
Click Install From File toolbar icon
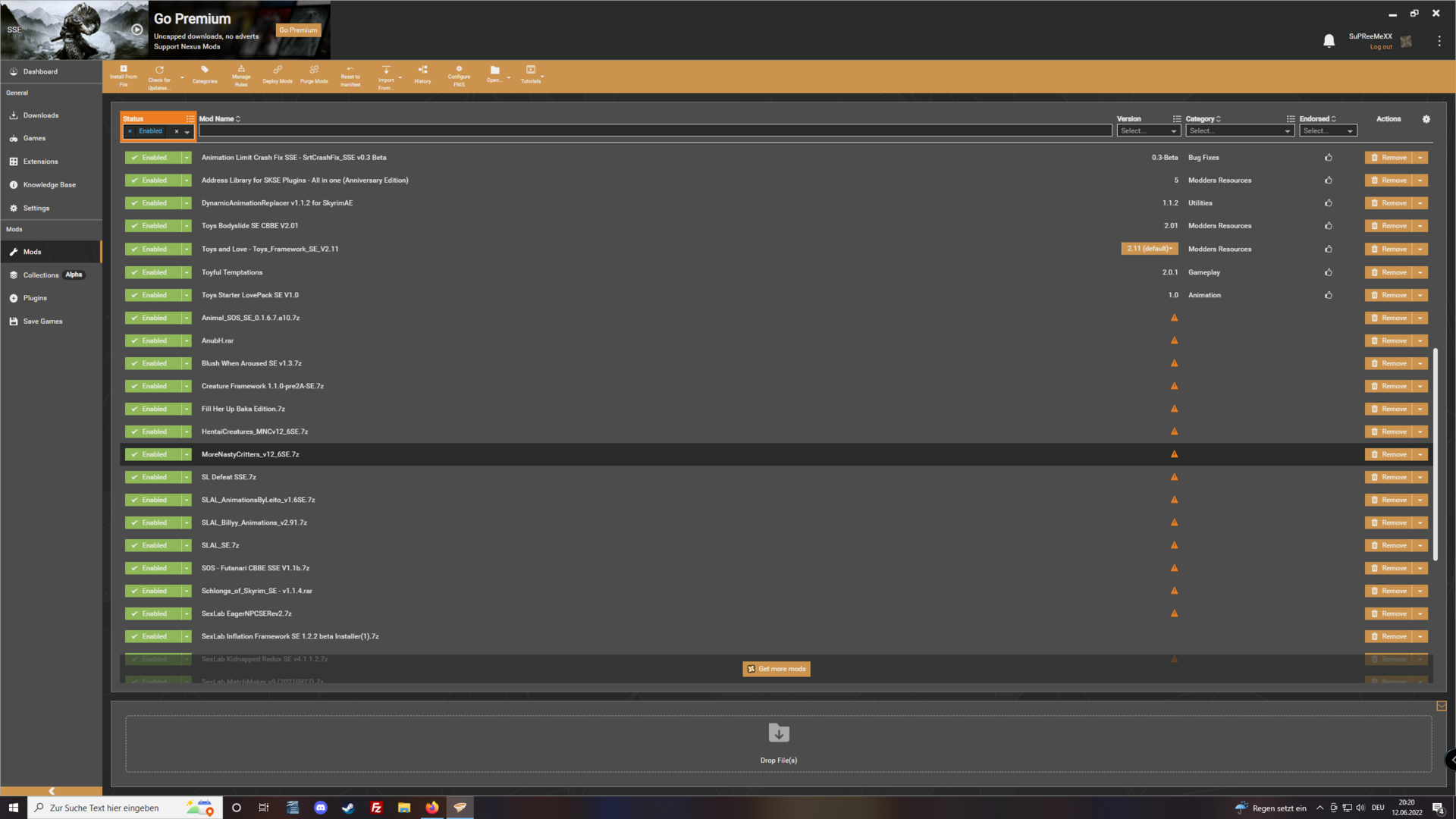click(x=123, y=77)
